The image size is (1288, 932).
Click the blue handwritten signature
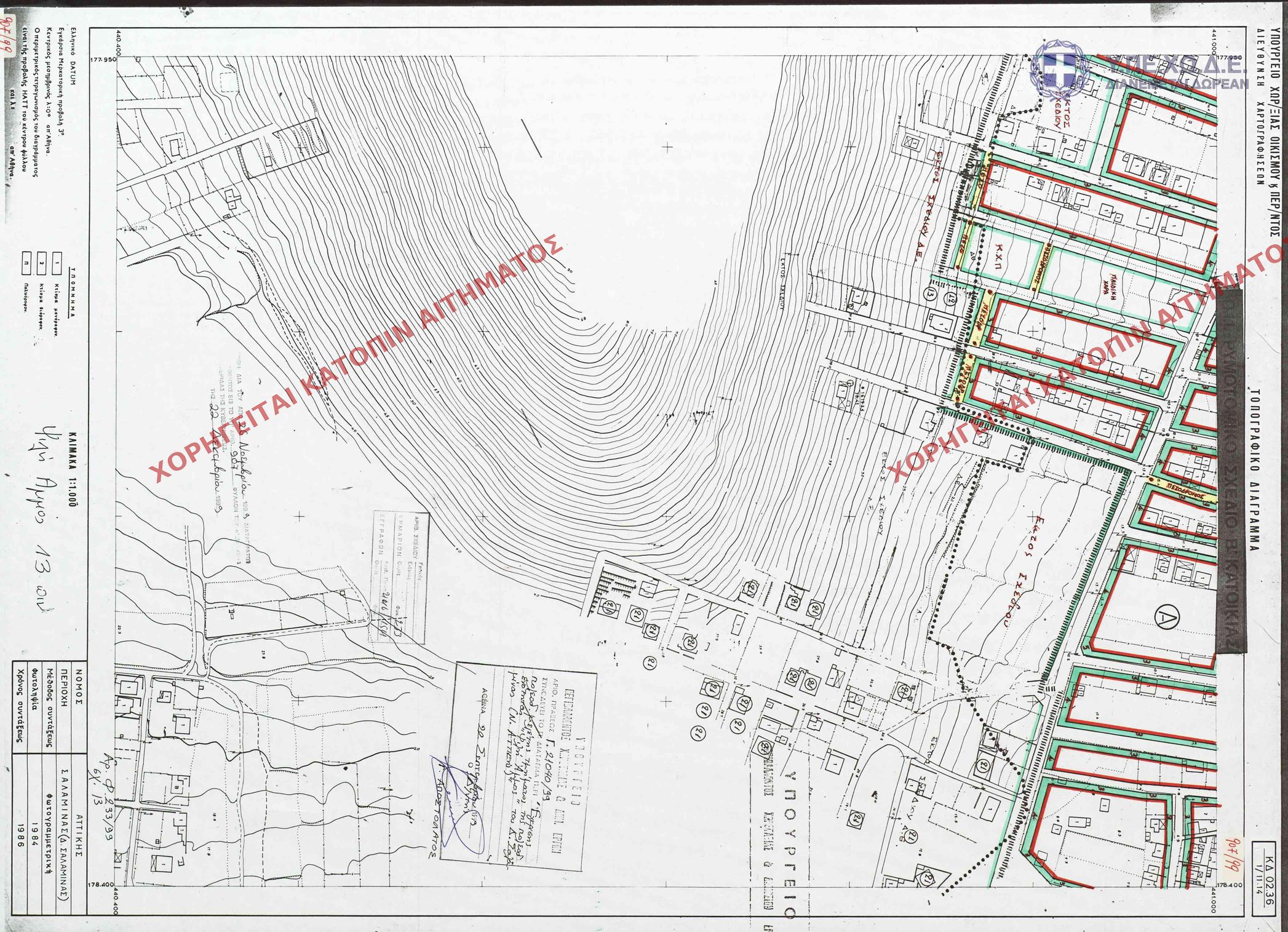[x=454, y=823]
